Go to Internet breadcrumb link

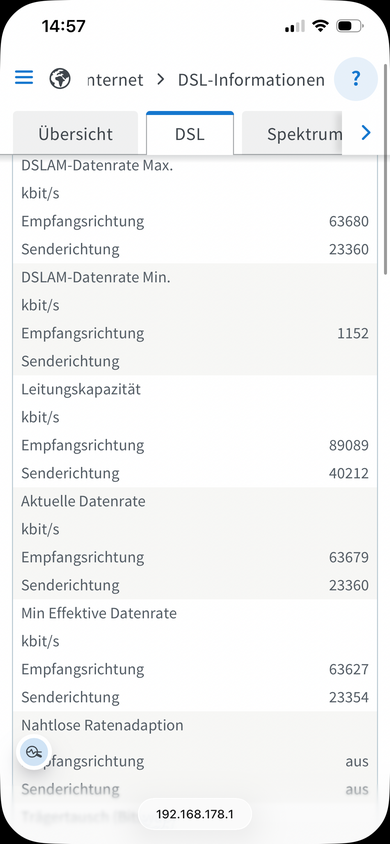115,80
